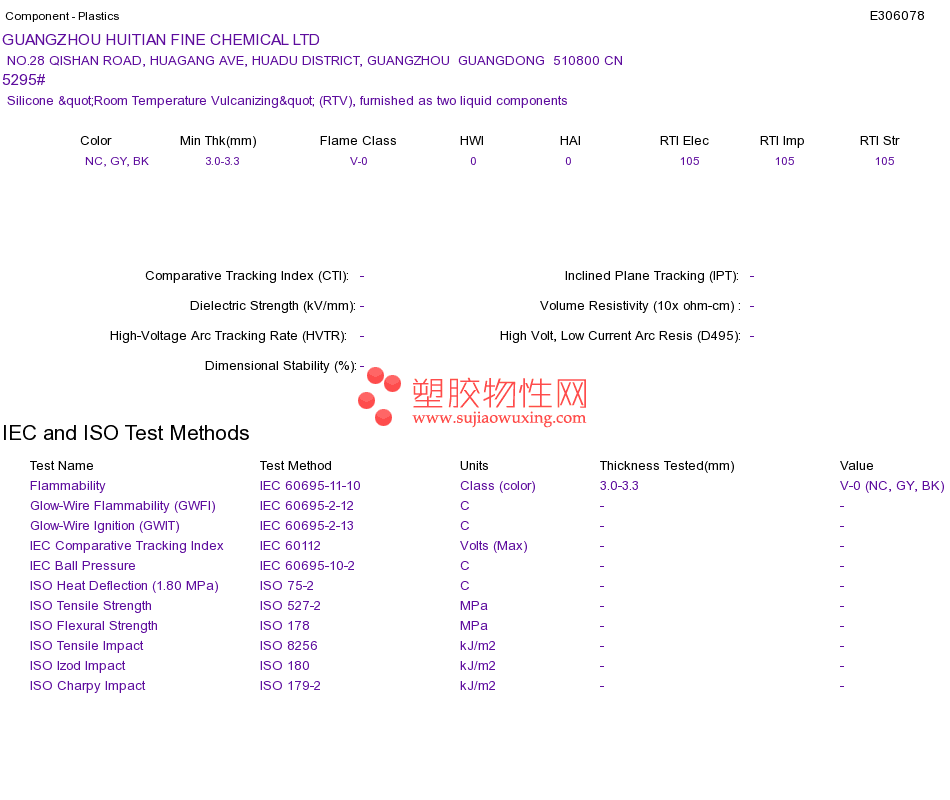Click Dimensional Stability (%) label

click(x=281, y=365)
